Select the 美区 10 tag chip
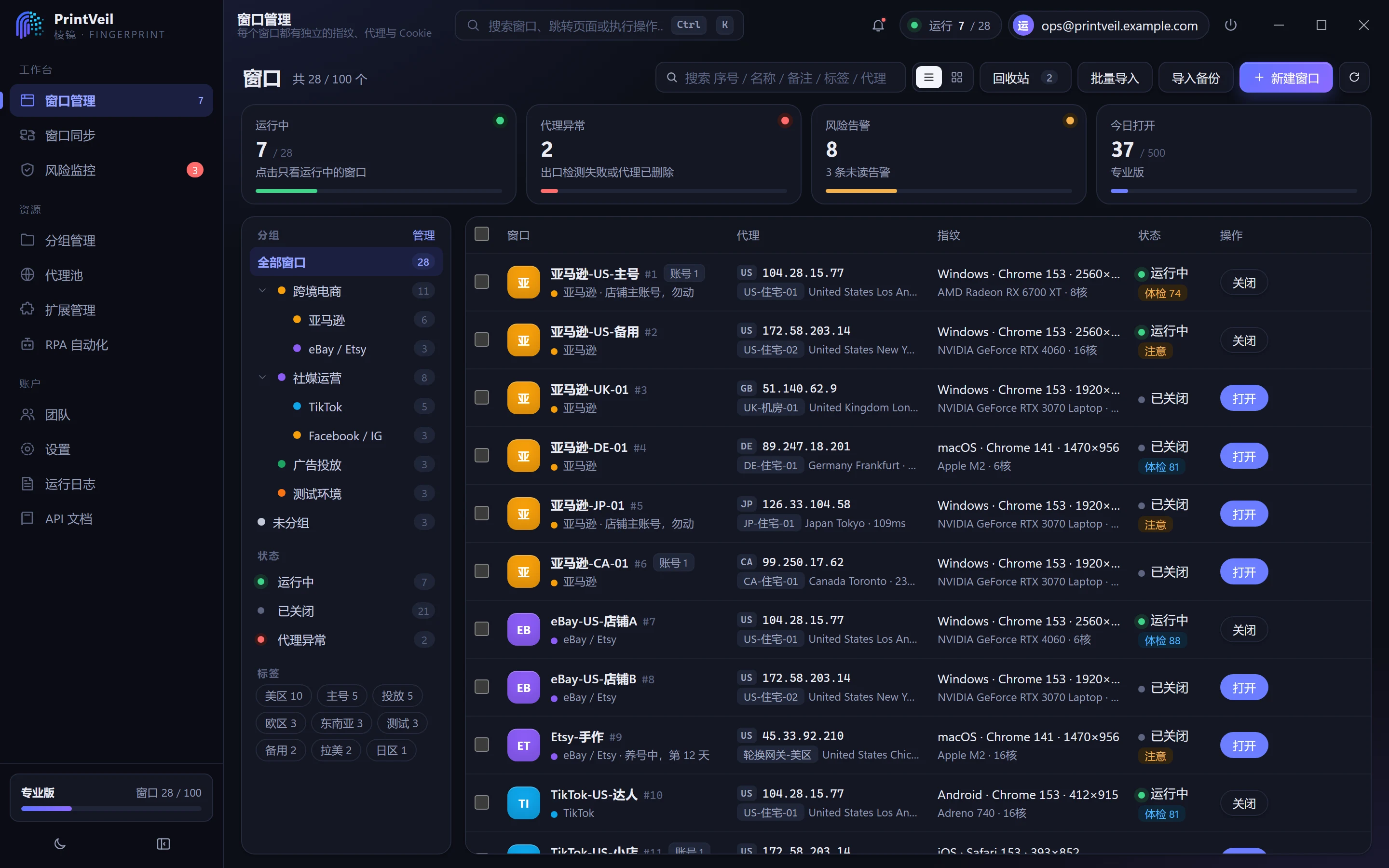1389x868 pixels. (x=284, y=696)
